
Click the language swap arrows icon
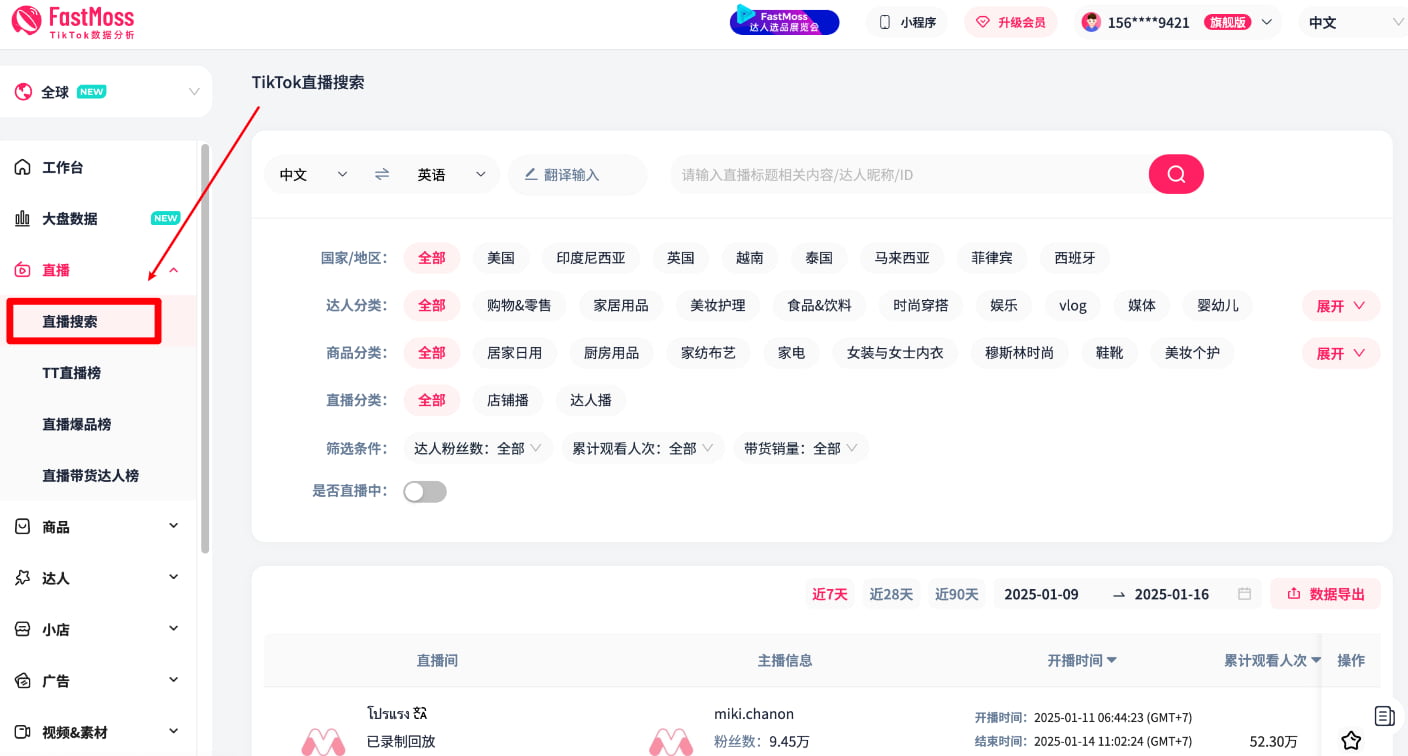pyautogui.click(x=381, y=173)
